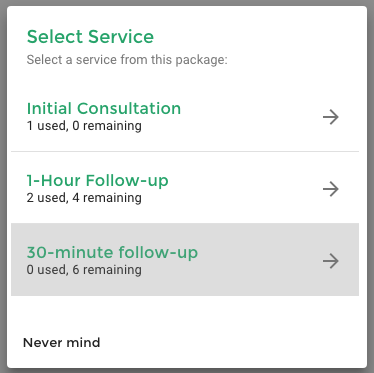The width and height of the screenshot is (374, 373).
Task: Click the '2 used, 4 remaining' text
Action: pyautogui.click(x=84, y=198)
